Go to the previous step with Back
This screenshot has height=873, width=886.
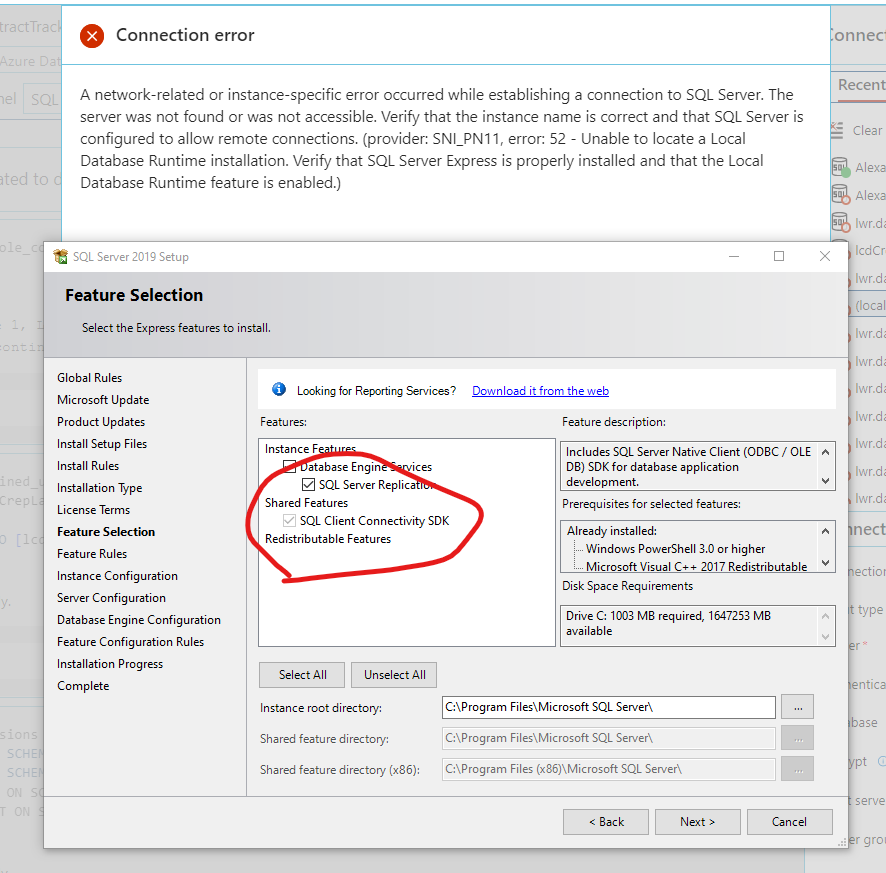[x=606, y=822]
